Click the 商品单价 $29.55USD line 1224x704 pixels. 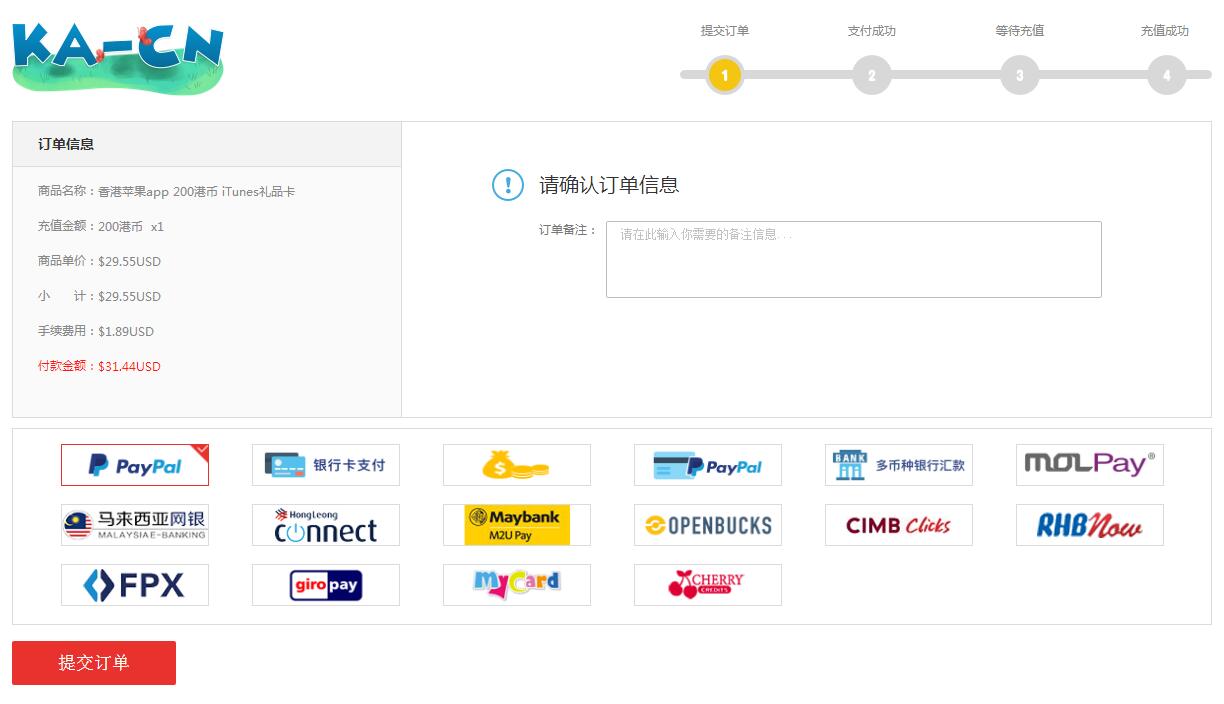click(x=99, y=262)
